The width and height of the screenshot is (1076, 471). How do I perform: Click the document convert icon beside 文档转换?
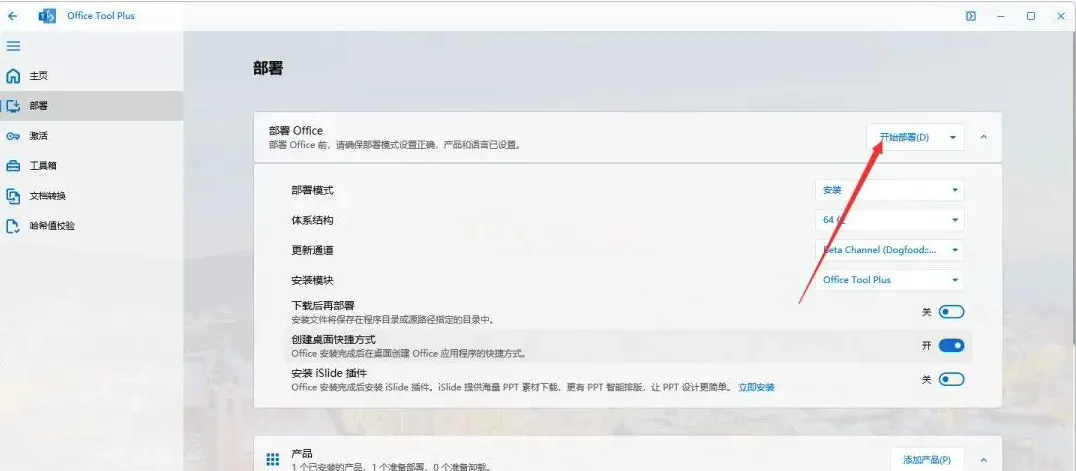[x=13, y=196]
